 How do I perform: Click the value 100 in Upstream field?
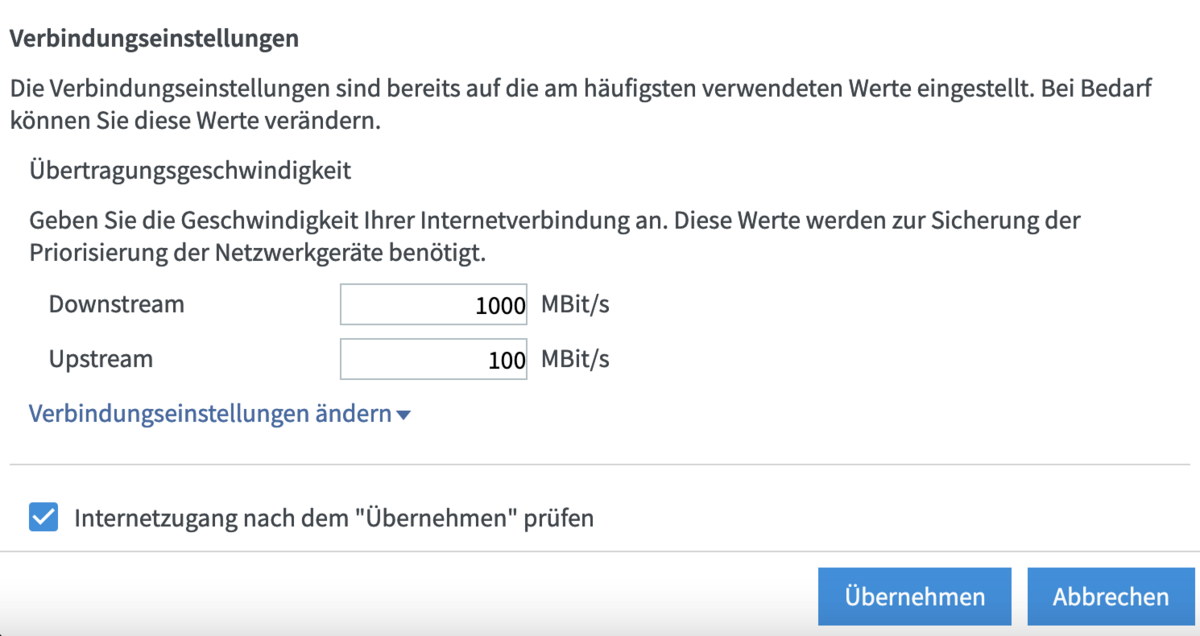click(x=507, y=360)
